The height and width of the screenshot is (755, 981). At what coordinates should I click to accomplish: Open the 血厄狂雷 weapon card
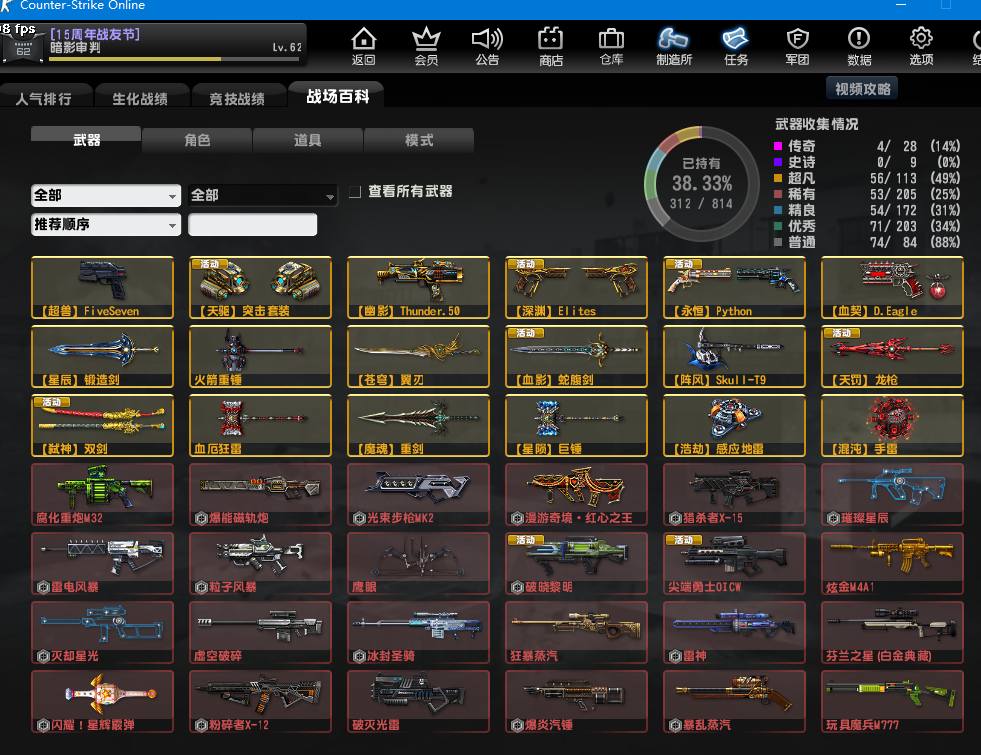pyautogui.click(x=260, y=425)
